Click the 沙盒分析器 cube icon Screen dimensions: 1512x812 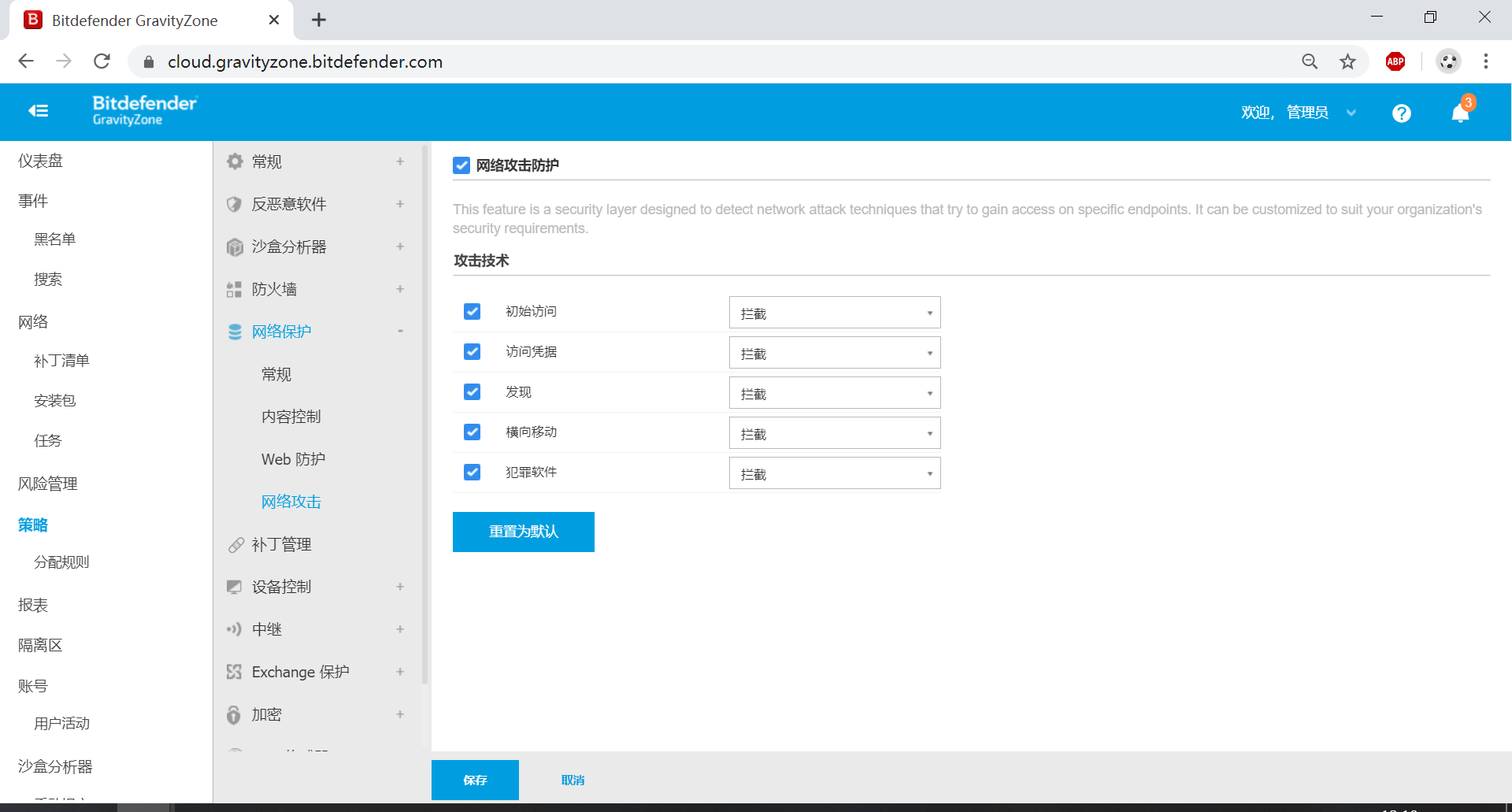[x=235, y=247]
